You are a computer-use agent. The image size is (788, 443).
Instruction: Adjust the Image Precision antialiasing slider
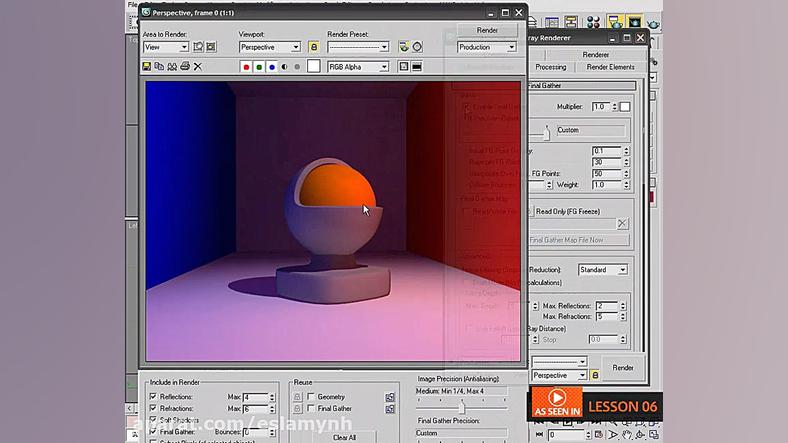[461, 407]
